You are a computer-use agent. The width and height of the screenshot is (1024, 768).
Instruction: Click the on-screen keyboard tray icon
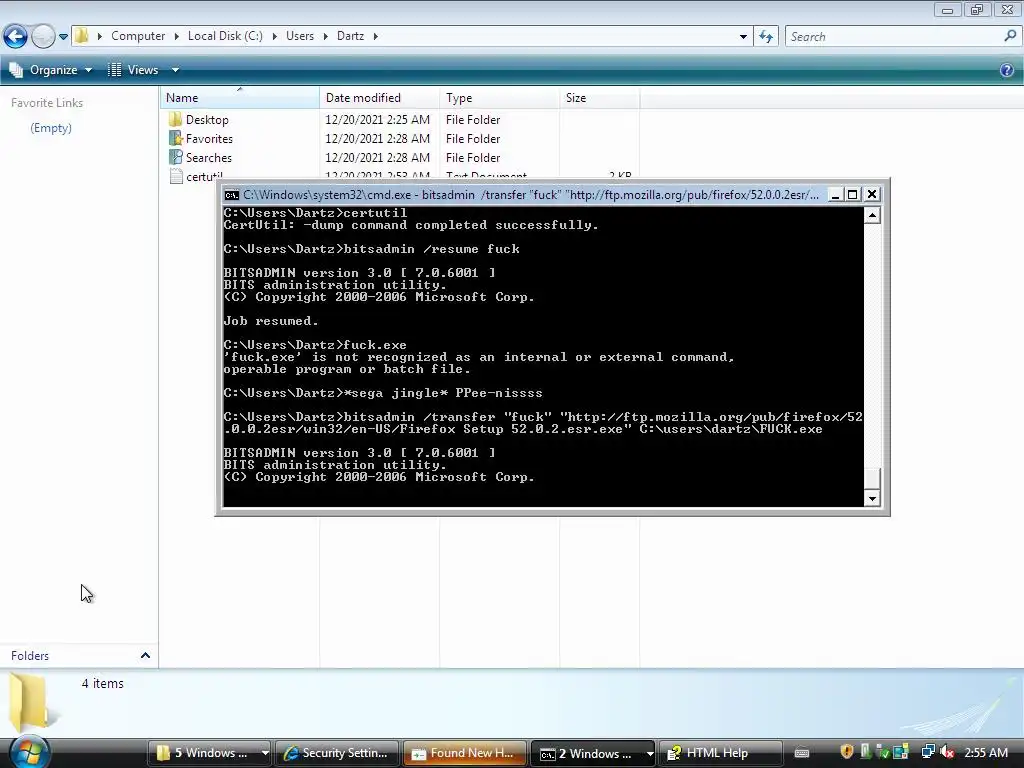[x=802, y=753]
